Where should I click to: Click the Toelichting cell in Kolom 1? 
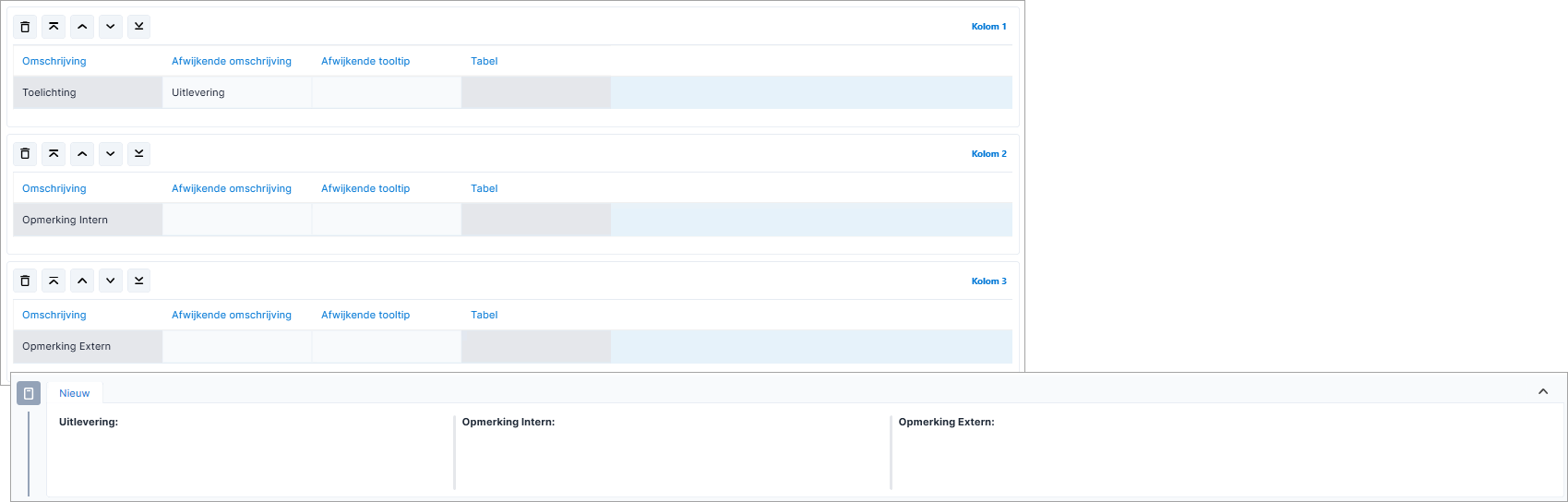(88, 92)
